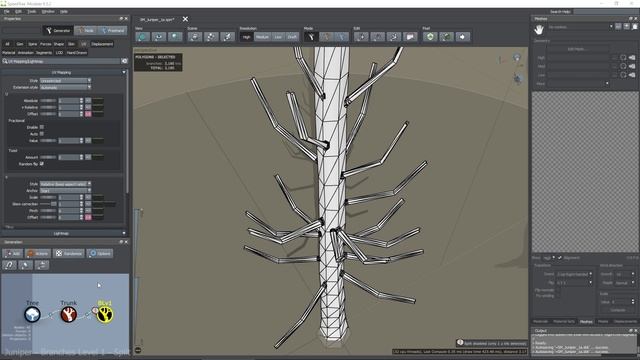
Task: Switch Properties to Node mode
Action: (86, 30)
